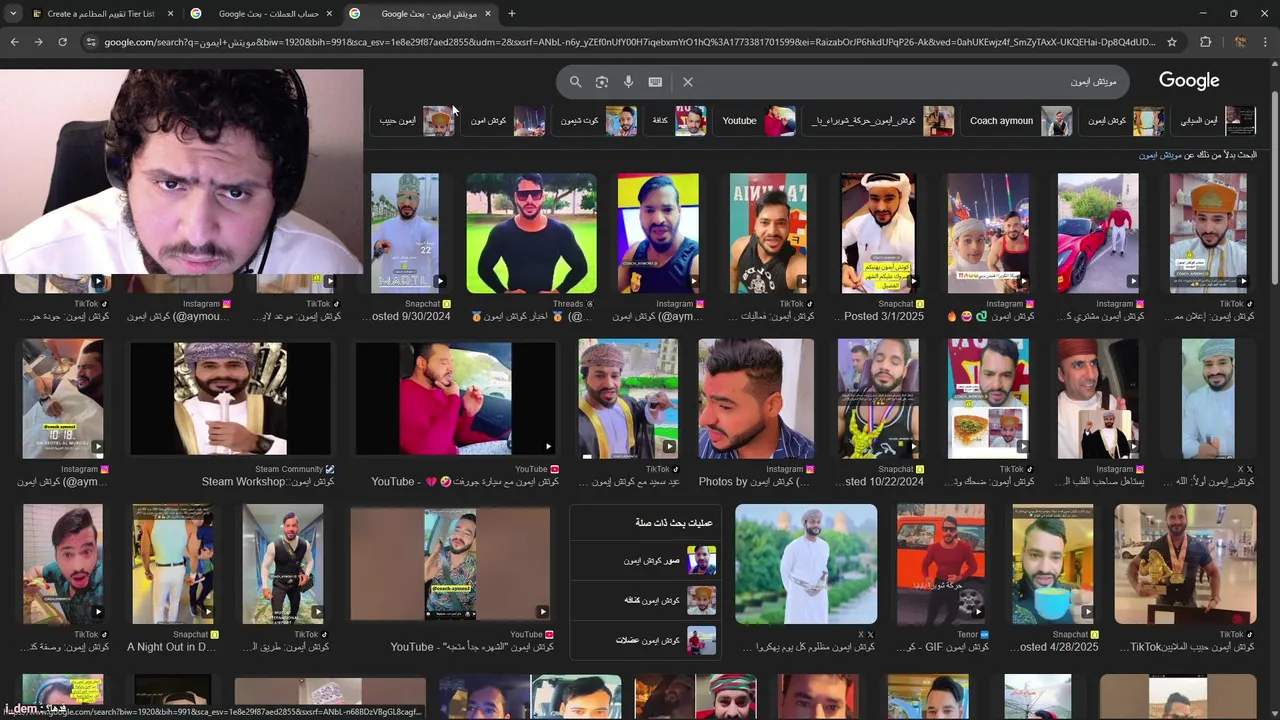Open the red sports car image result
This screenshot has width=1280, height=720.
click(x=1098, y=233)
